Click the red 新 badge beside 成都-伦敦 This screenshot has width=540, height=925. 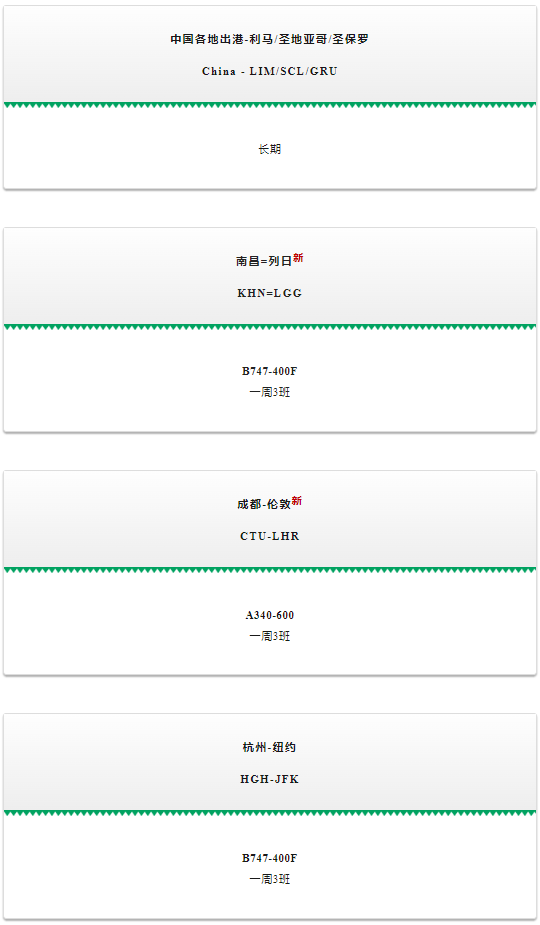tap(296, 501)
